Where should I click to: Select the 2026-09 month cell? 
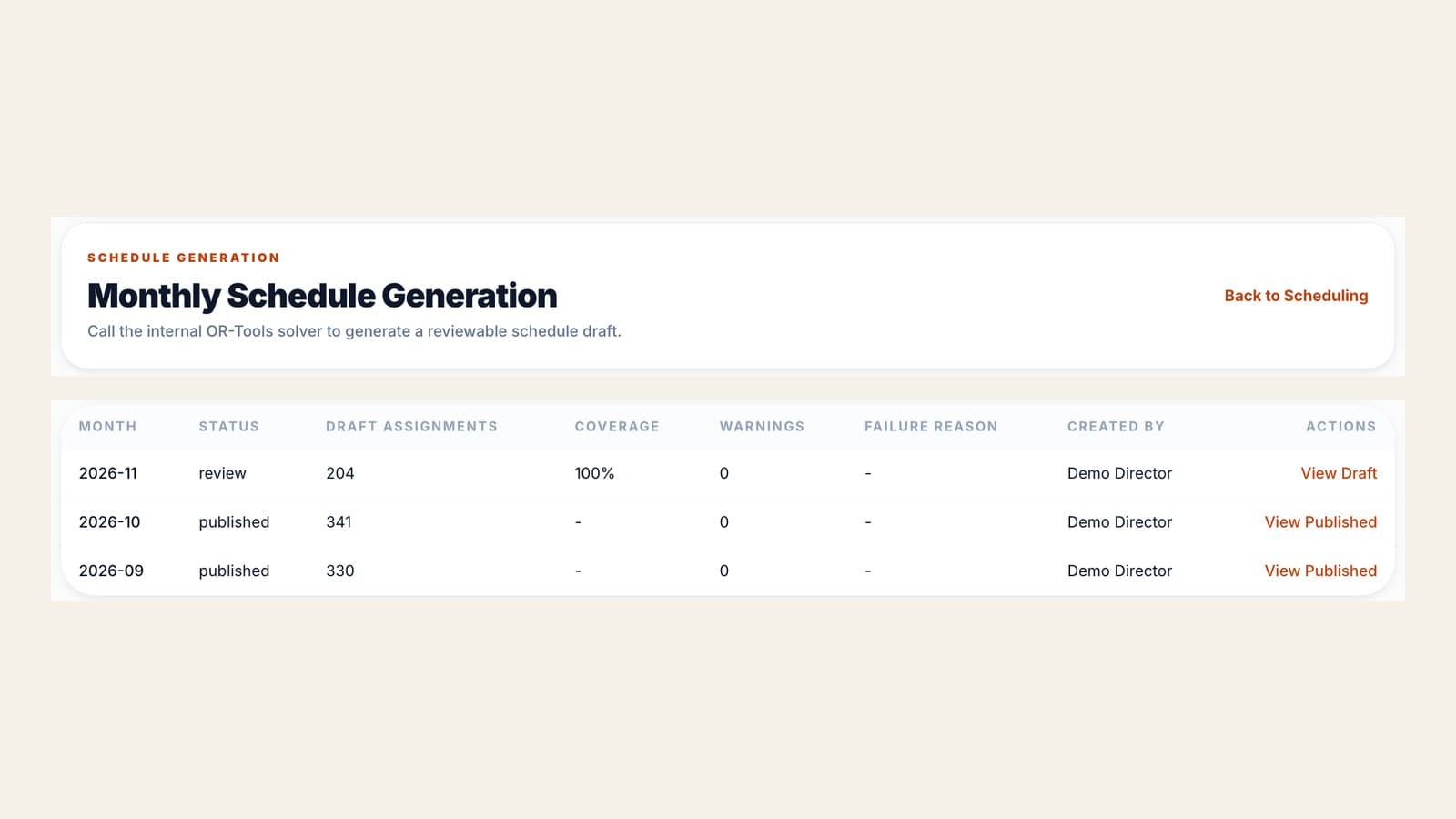pos(111,571)
